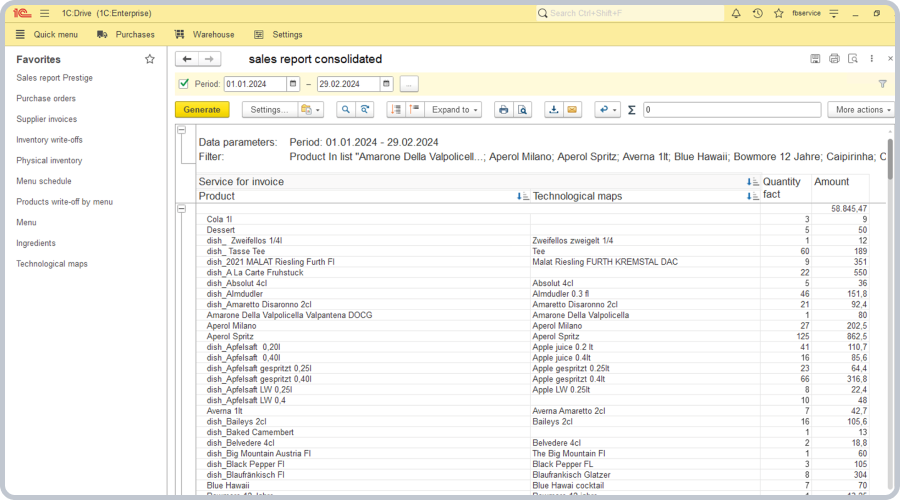Screen dimensions: 900x500
Task: Send report by email envelope icon
Action: (572, 110)
